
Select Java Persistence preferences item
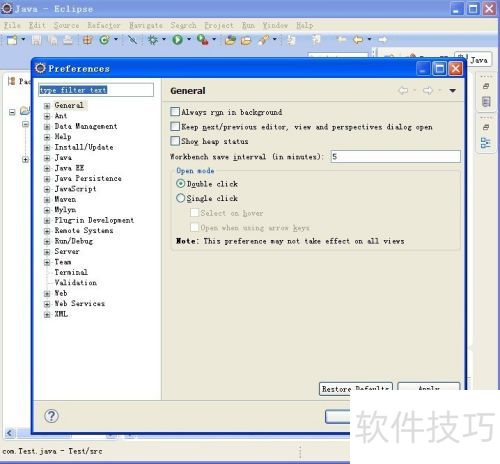88,178
